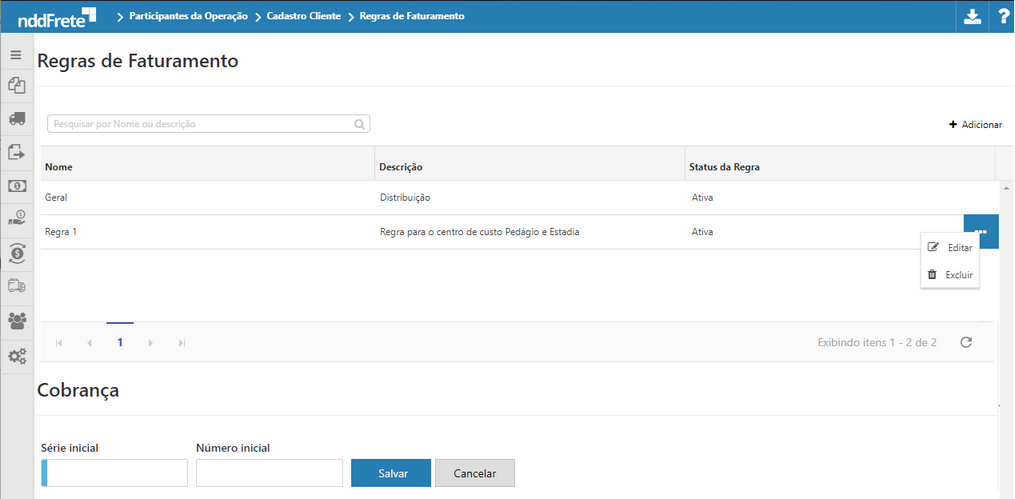Click the dark truck icon in sidebar
This screenshot has height=499, width=1015.
click(x=16, y=118)
